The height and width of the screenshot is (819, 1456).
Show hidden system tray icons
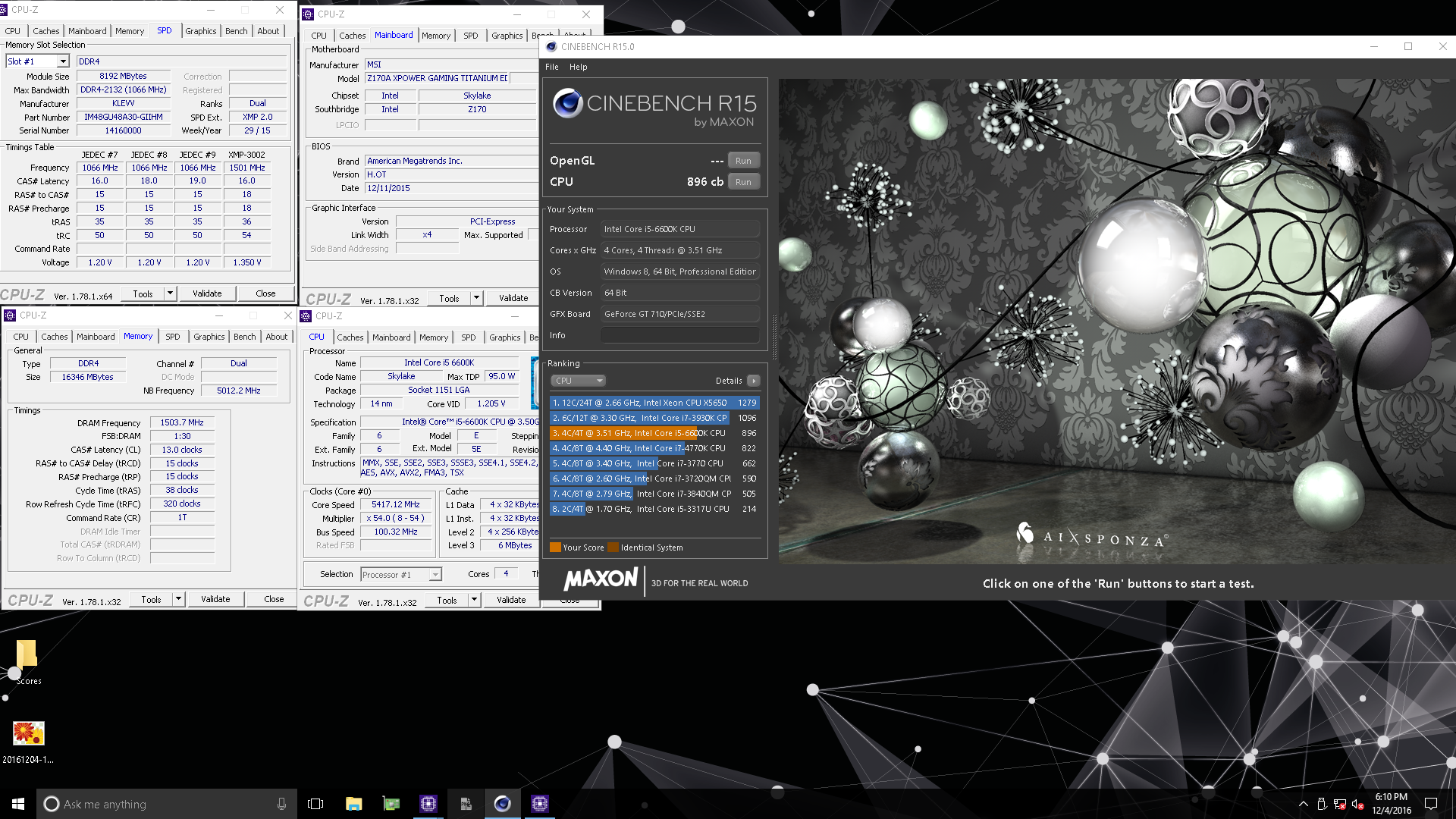1303,804
